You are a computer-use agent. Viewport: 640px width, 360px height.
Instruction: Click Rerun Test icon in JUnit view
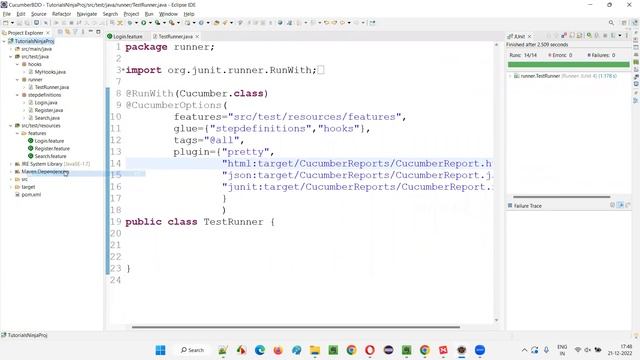pos(589,36)
